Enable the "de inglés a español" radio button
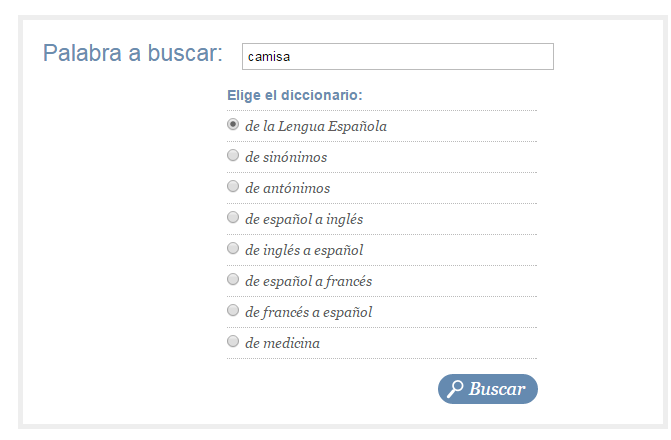 click(233, 249)
